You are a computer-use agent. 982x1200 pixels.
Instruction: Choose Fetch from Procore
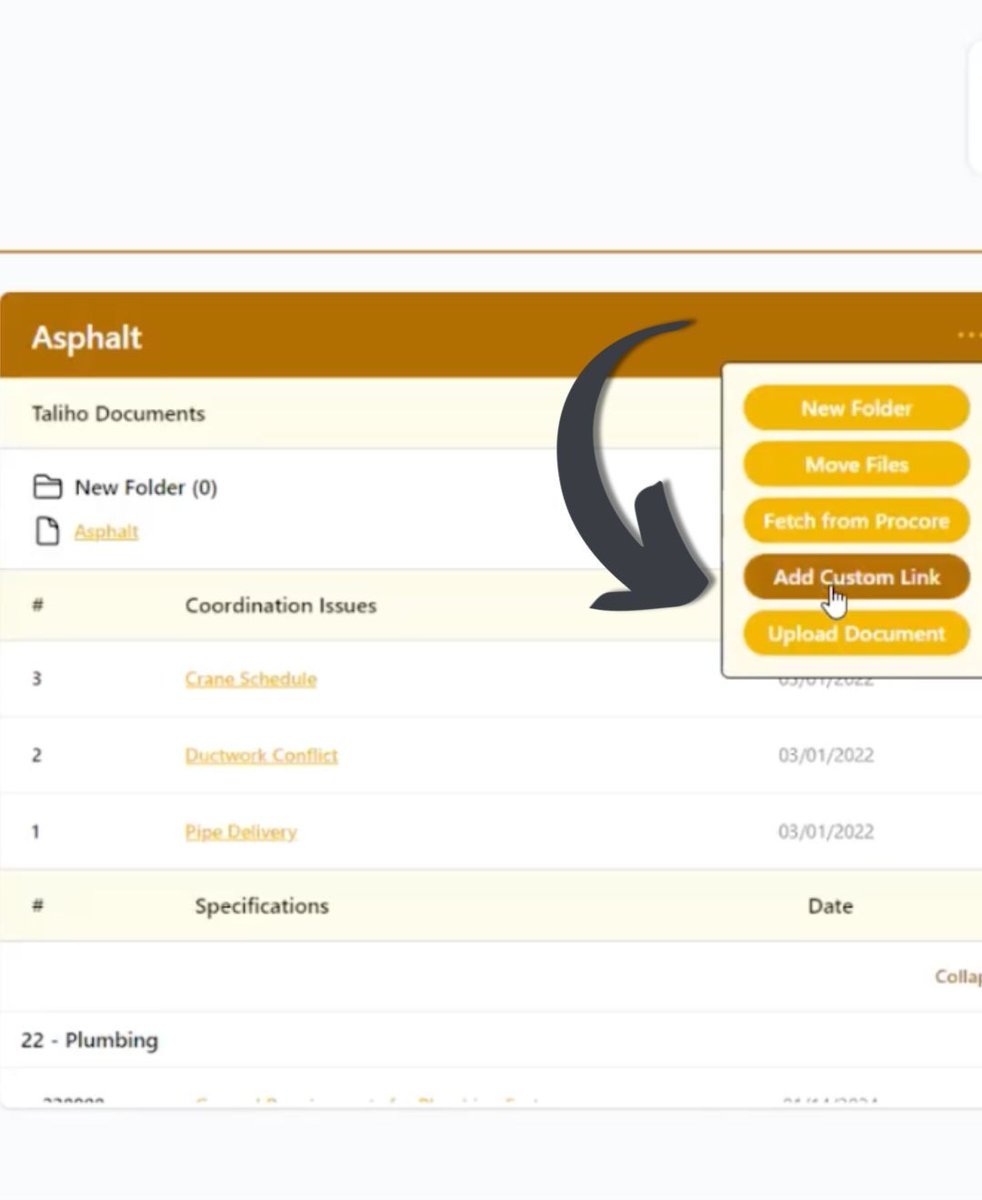click(856, 520)
